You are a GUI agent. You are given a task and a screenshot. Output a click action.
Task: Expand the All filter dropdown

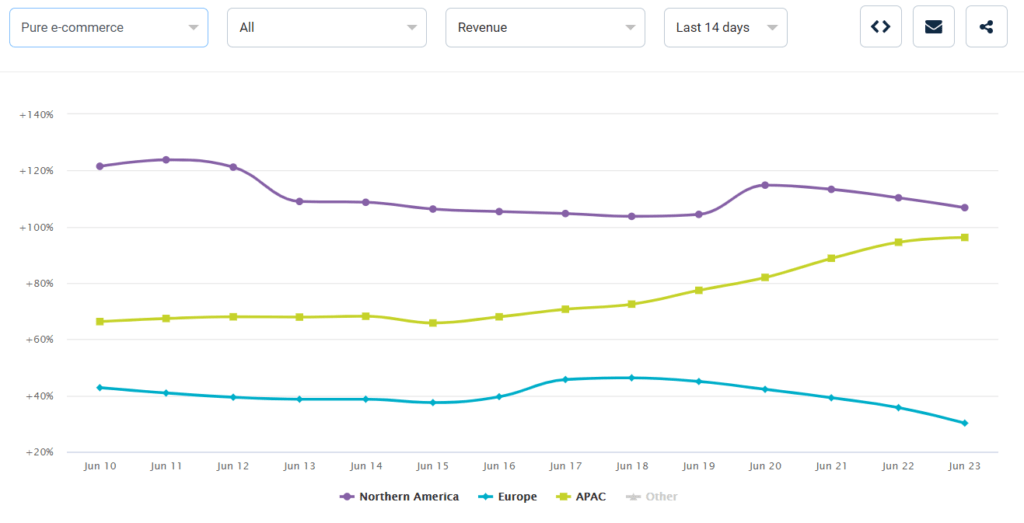[x=327, y=28]
